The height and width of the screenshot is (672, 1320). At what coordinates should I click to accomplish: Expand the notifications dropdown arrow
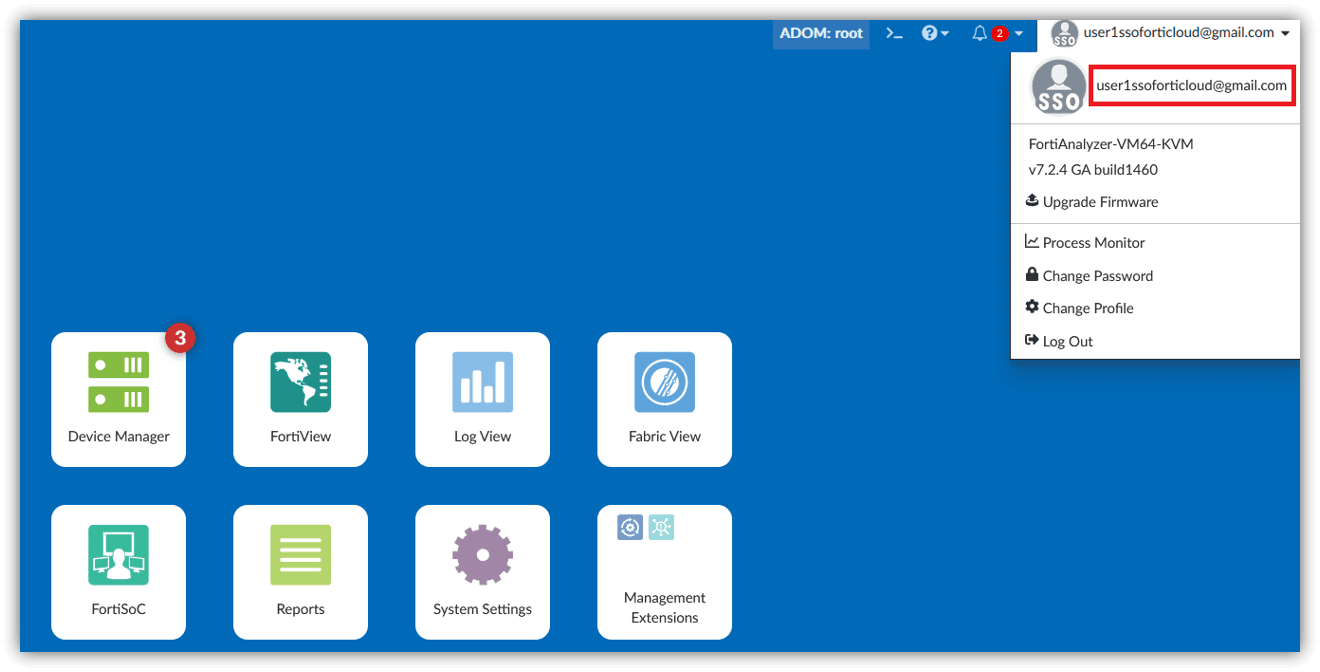(1018, 34)
